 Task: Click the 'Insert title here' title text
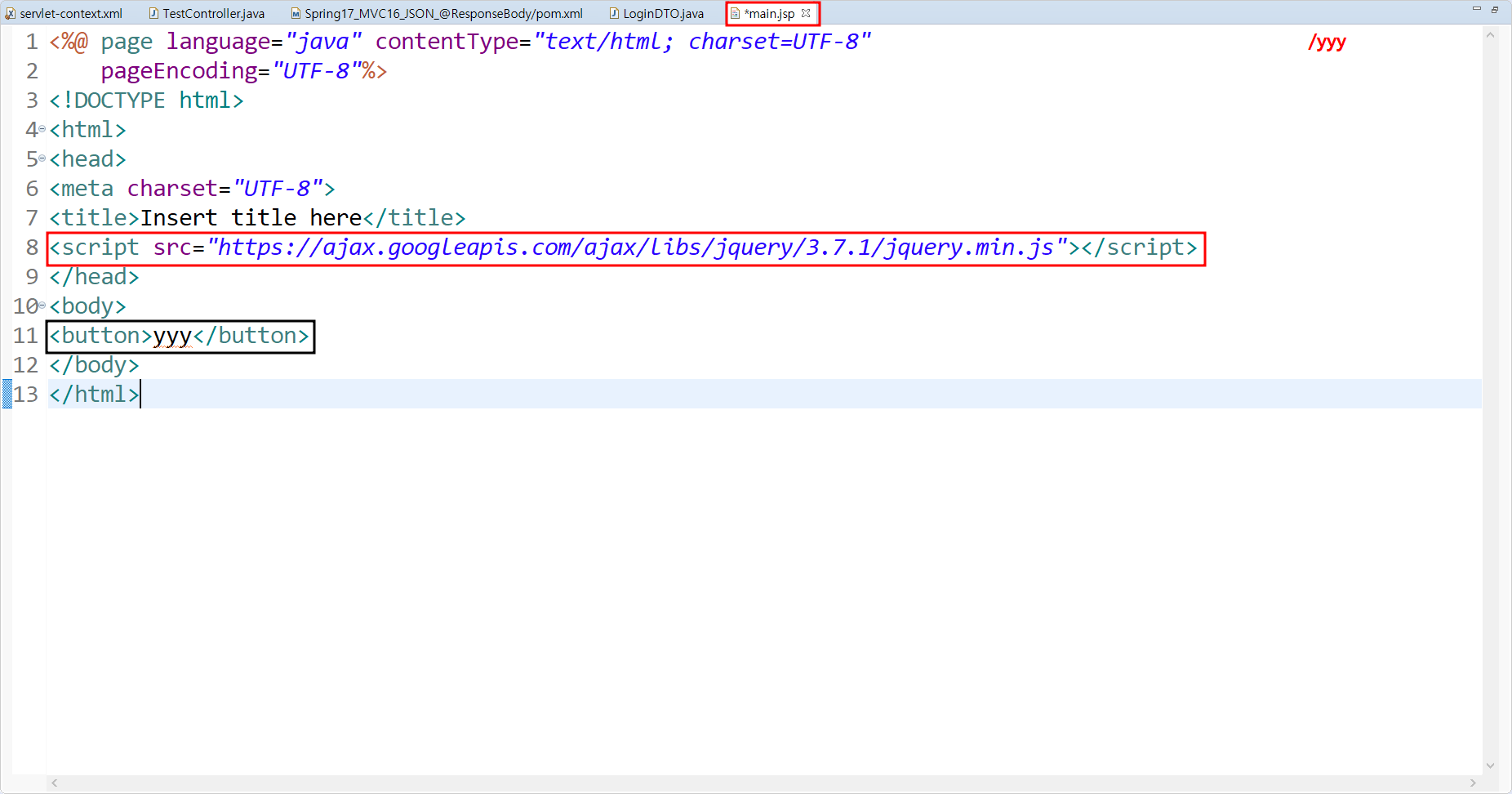pyautogui.click(x=251, y=218)
